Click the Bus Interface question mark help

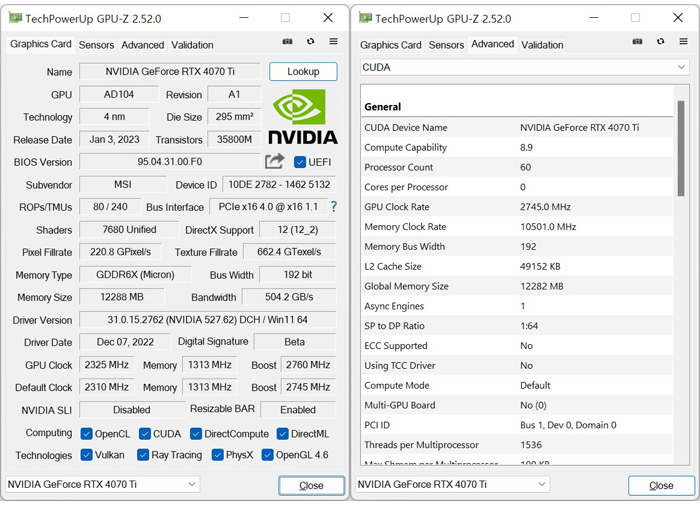[333, 206]
